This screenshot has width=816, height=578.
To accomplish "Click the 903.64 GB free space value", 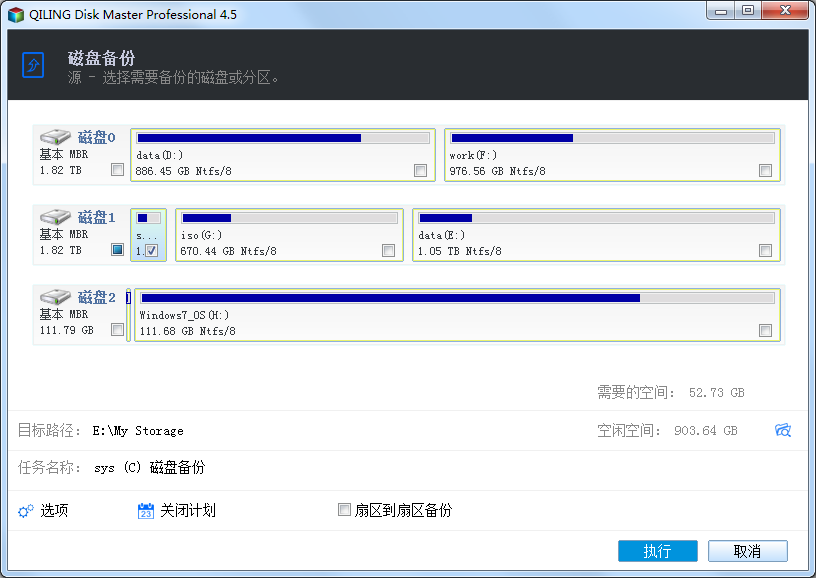I will 706,431.
